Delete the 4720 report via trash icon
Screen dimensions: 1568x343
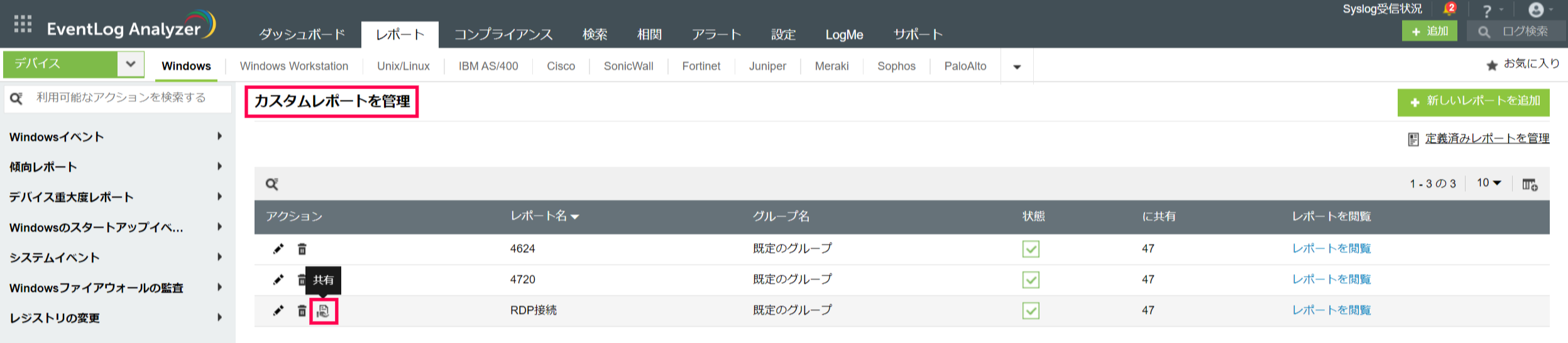click(302, 280)
